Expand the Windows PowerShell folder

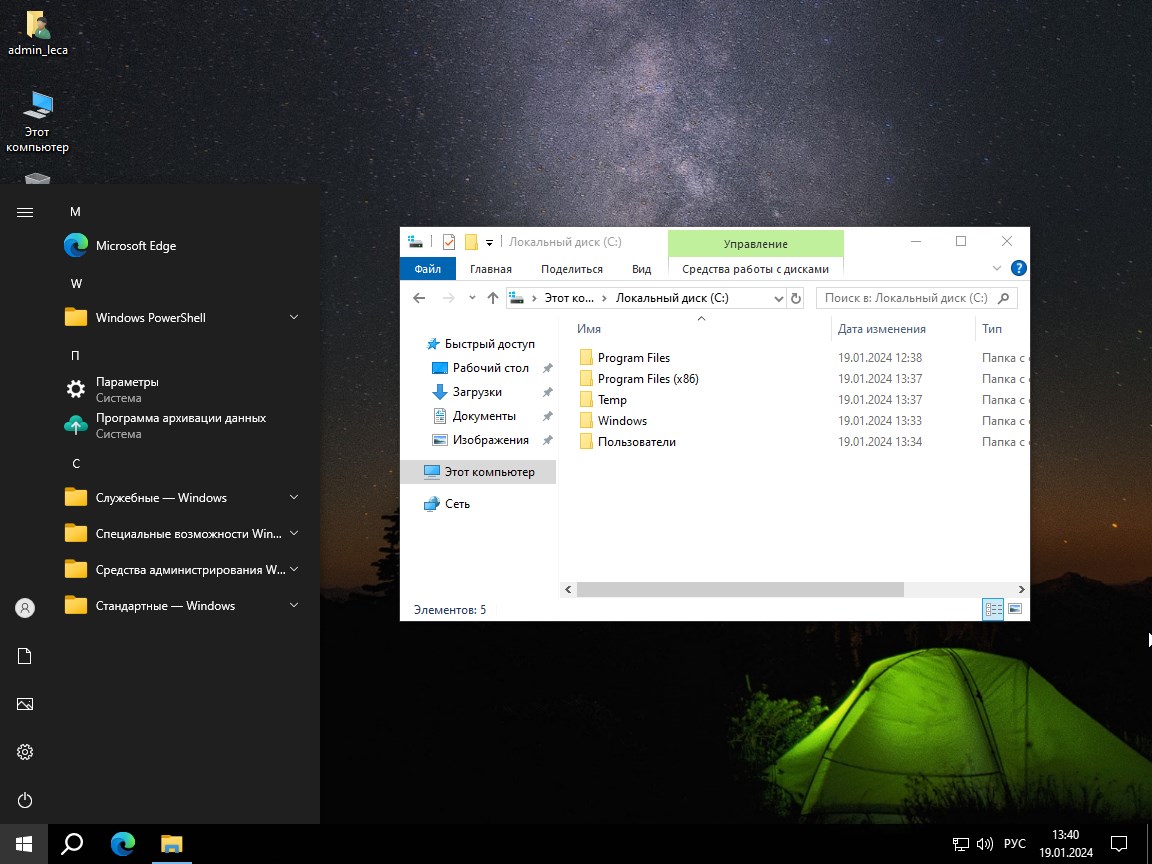(x=294, y=318)
